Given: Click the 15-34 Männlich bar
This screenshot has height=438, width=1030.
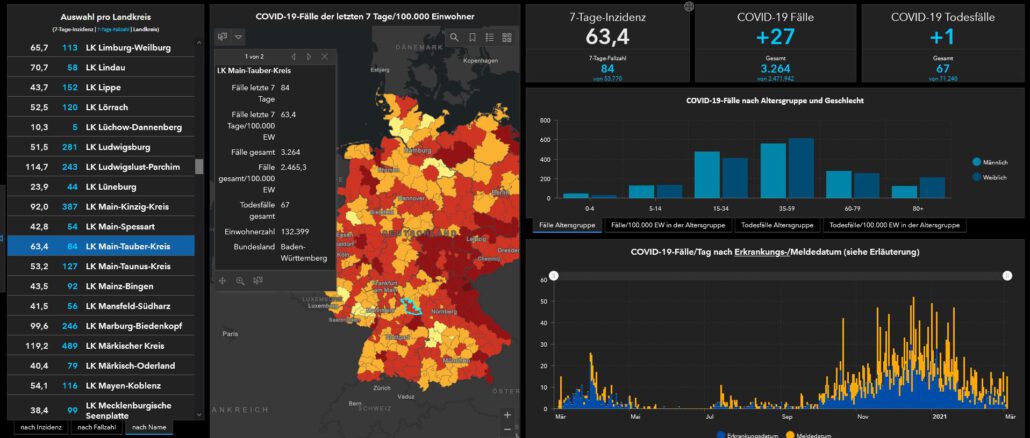Looking at the screenshot, I should (x=707, y=175).
